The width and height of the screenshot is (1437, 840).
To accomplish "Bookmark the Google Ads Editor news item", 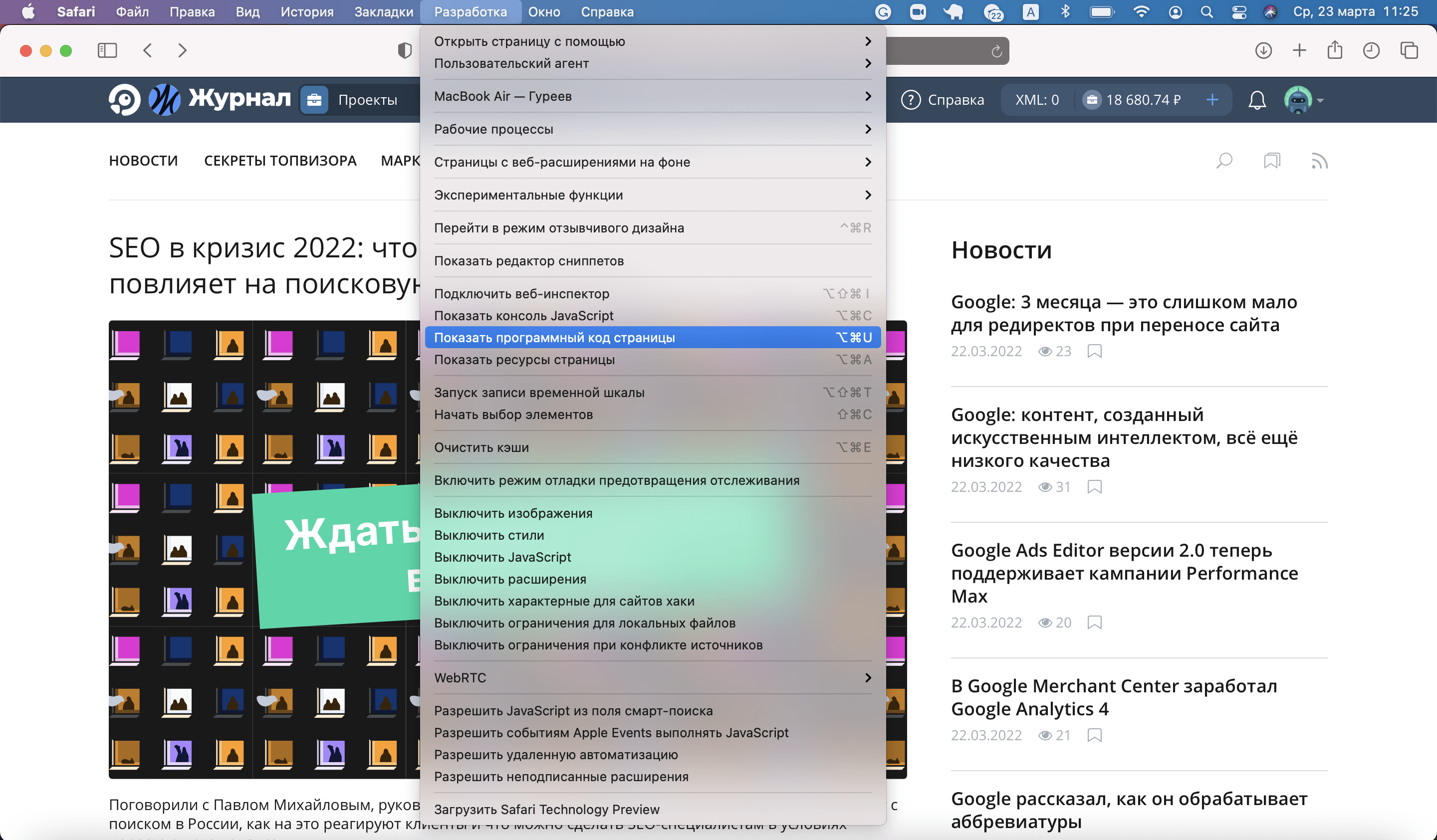I will pyautogui.click(x=1094, y=623).
